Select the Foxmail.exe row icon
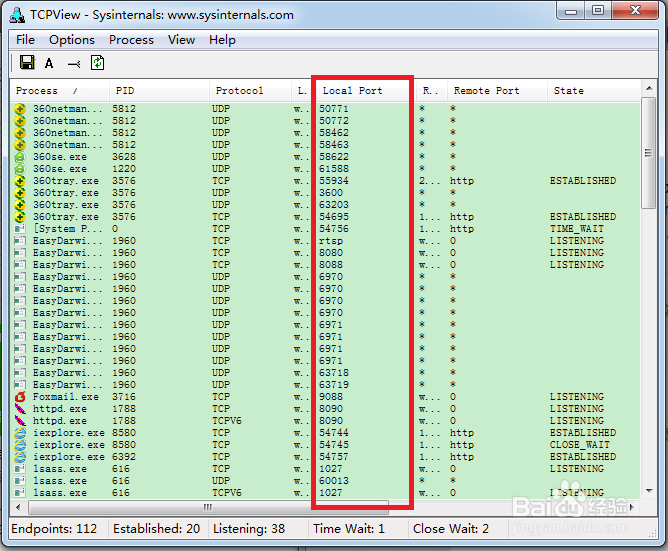This screenshot has width=668, height=551. click(20, 397)
